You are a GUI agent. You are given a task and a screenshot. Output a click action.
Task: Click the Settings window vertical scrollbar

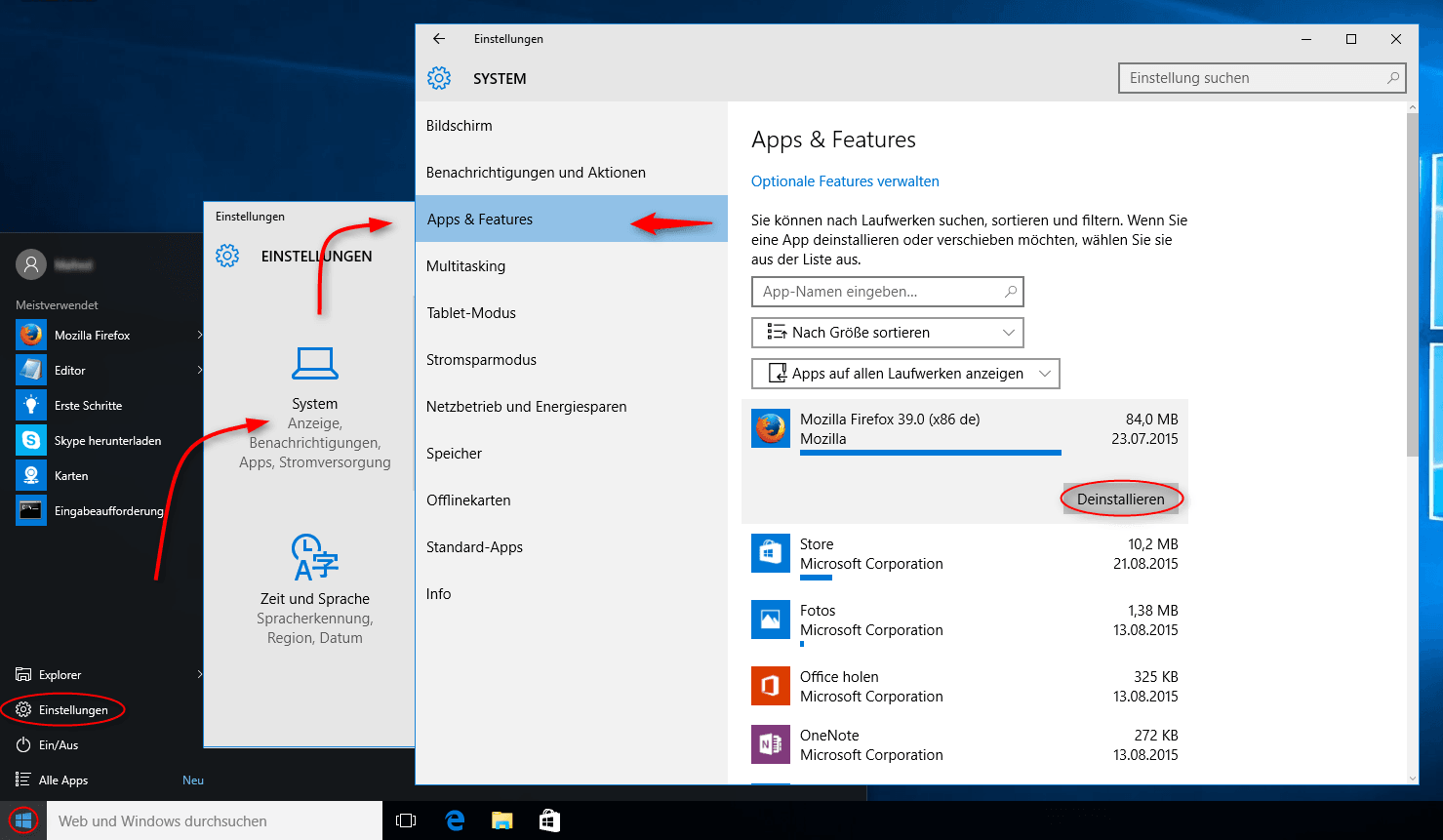(1412, 283)
